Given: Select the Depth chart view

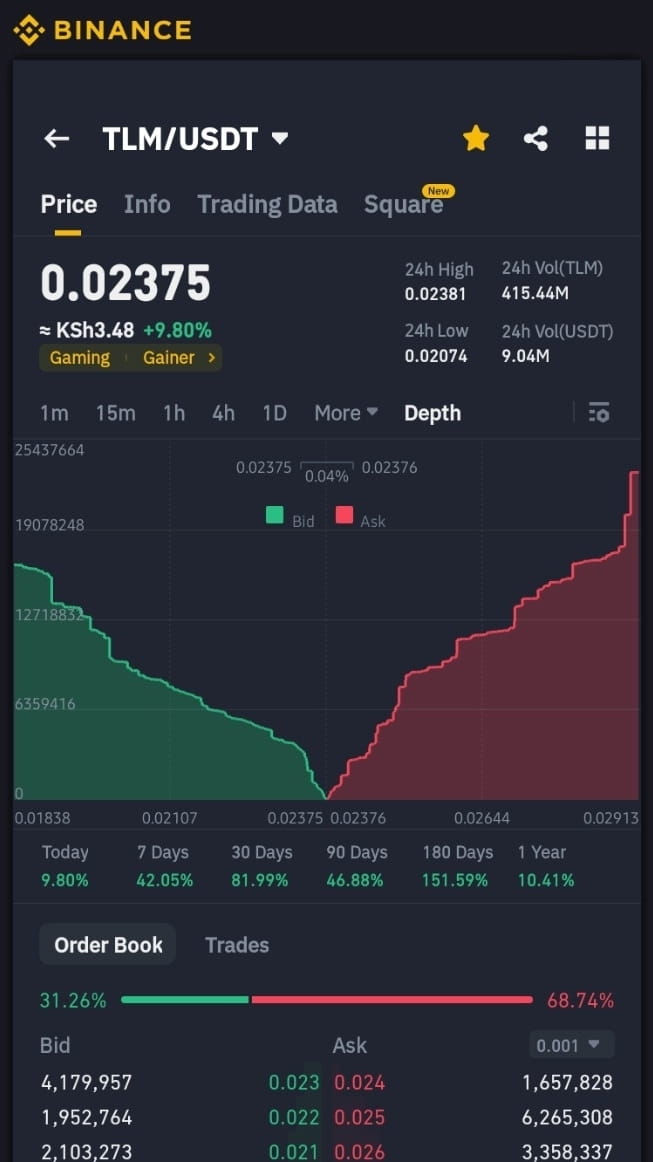Looking at the screenshot, I should point(432,413).
